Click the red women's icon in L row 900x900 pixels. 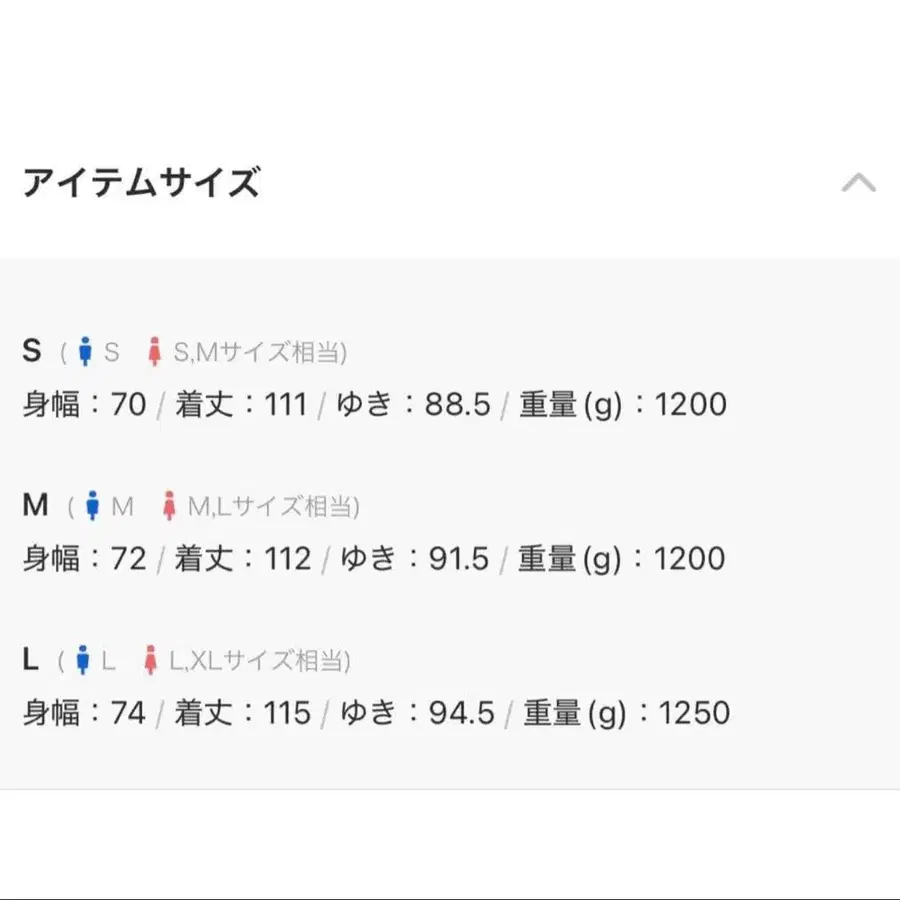[151, 660]
